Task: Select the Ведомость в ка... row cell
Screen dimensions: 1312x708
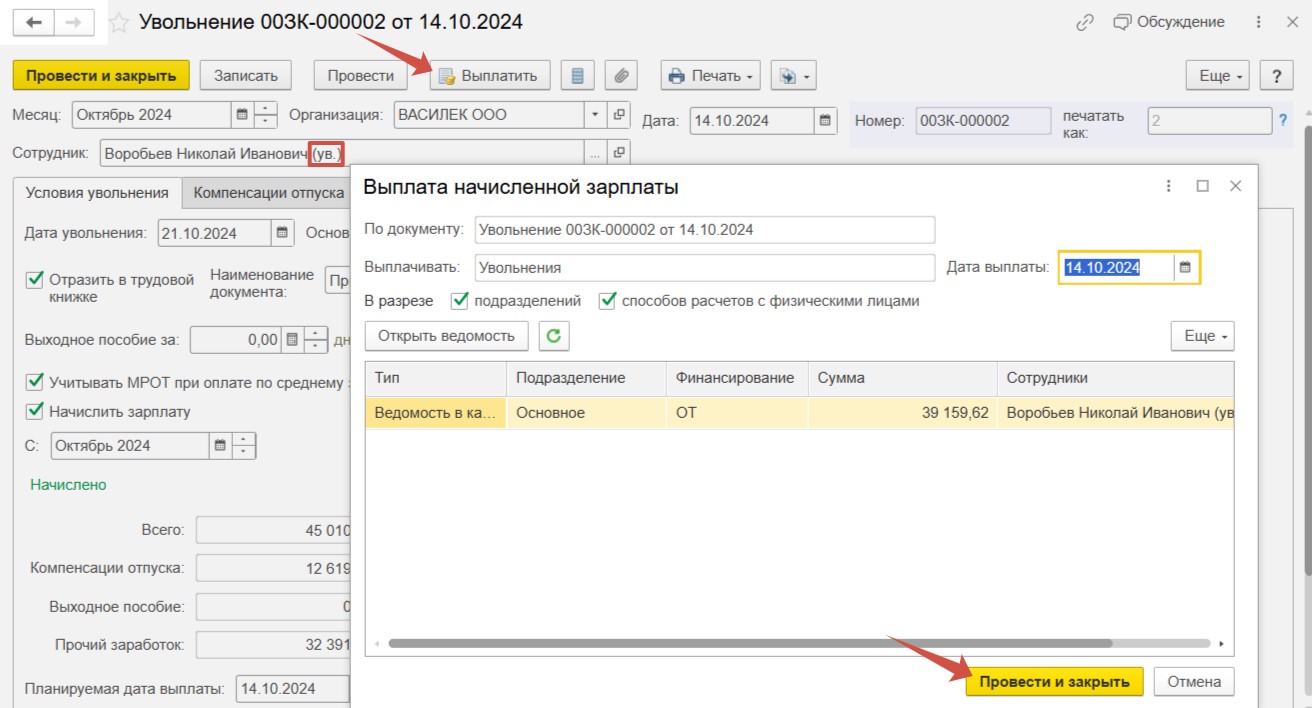Action: 436,412
